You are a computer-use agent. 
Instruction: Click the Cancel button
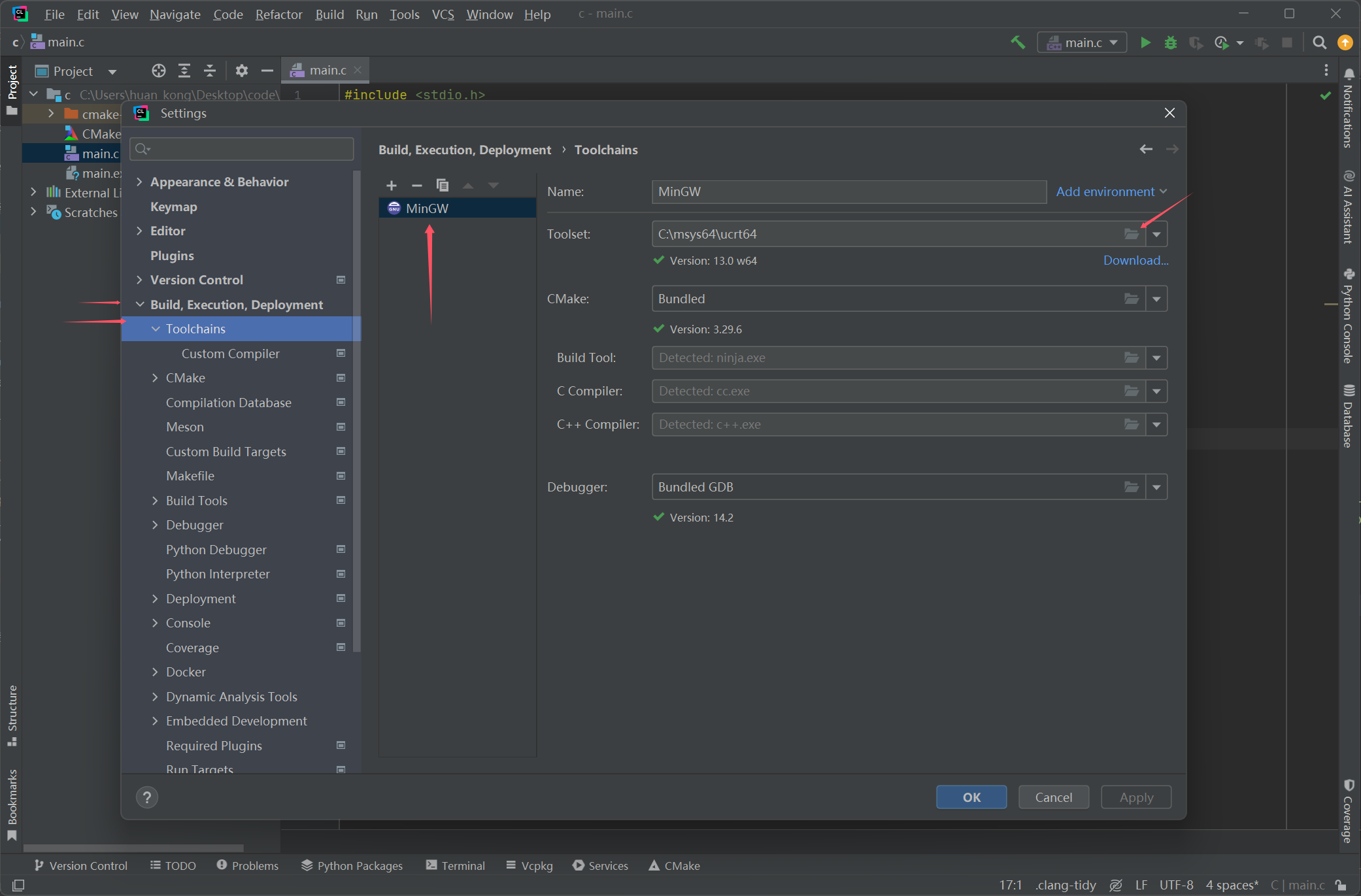(x=1053, y=797)
